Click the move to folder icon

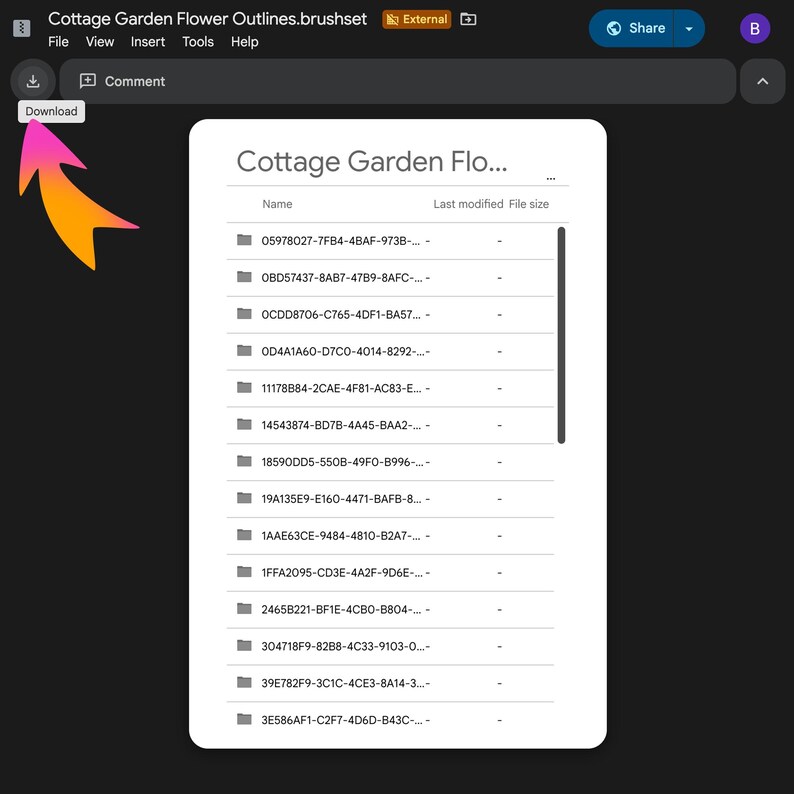(468, 19)
